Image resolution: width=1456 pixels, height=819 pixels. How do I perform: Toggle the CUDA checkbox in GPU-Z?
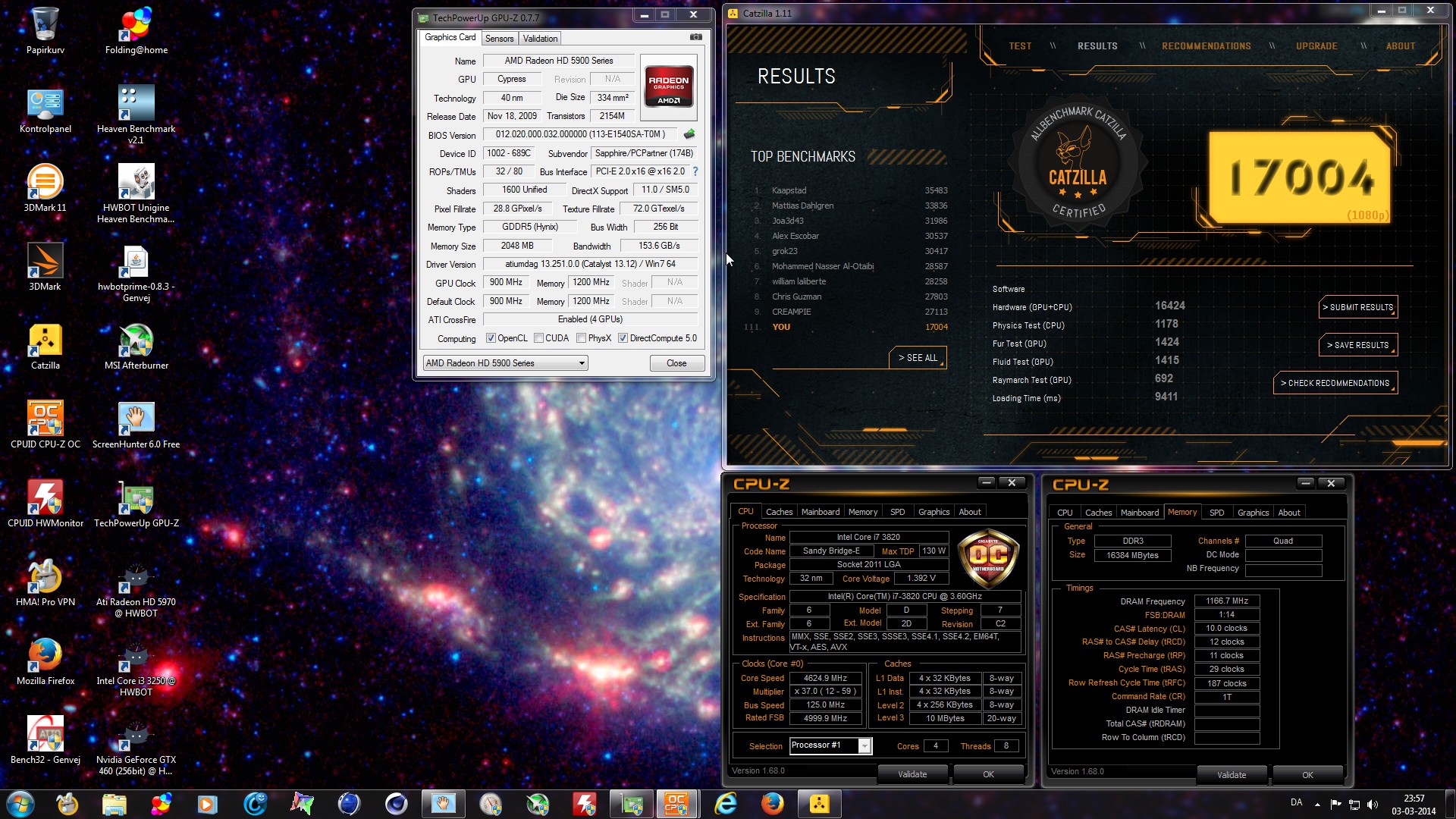[x=538, y=338]
